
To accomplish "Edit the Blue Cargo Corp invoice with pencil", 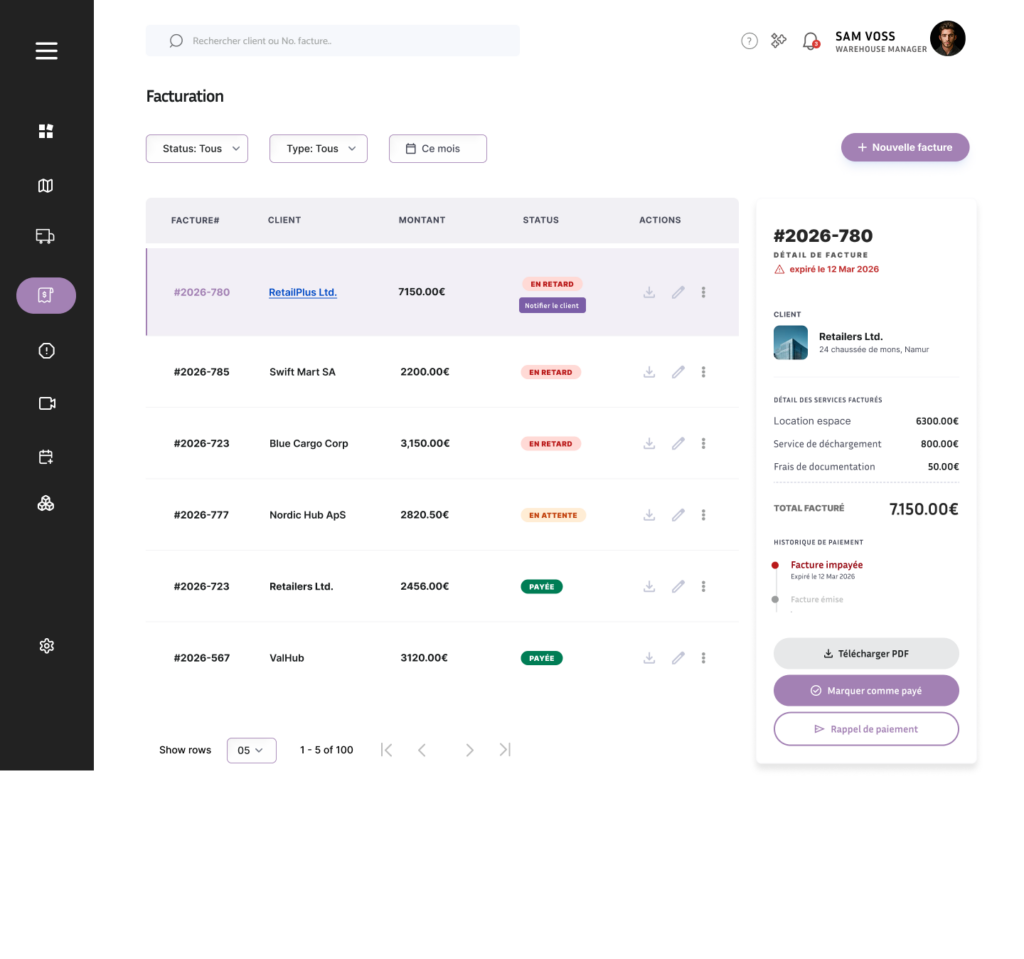I will tap(678, 444).
